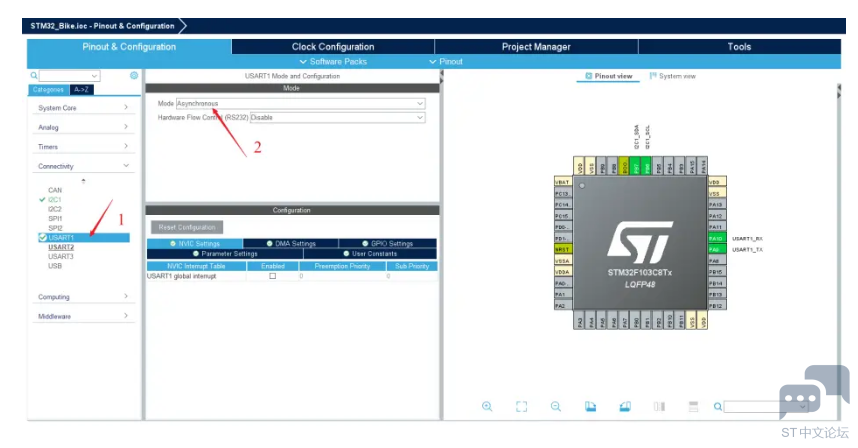Click the peripheral search magnifier icon
The image size is (858, 448).
(x=34, y=75)
